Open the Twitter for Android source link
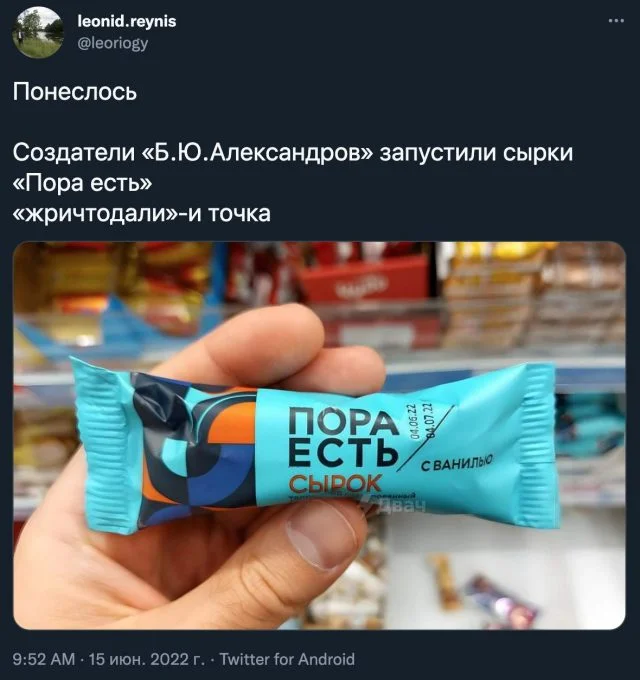The image size is (640, 680). 287,659
